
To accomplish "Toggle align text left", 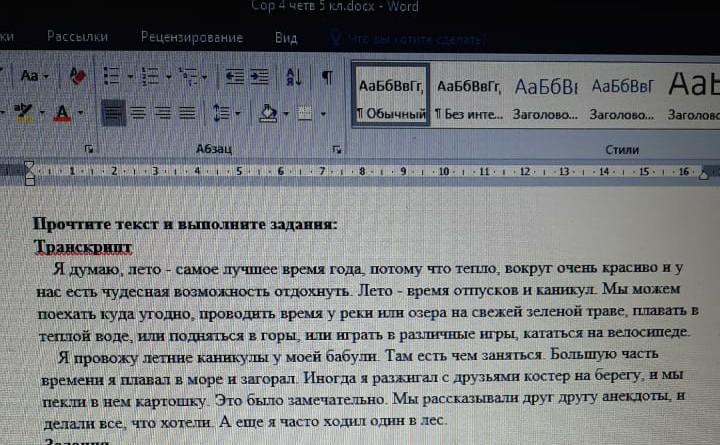I will point(113,113).
